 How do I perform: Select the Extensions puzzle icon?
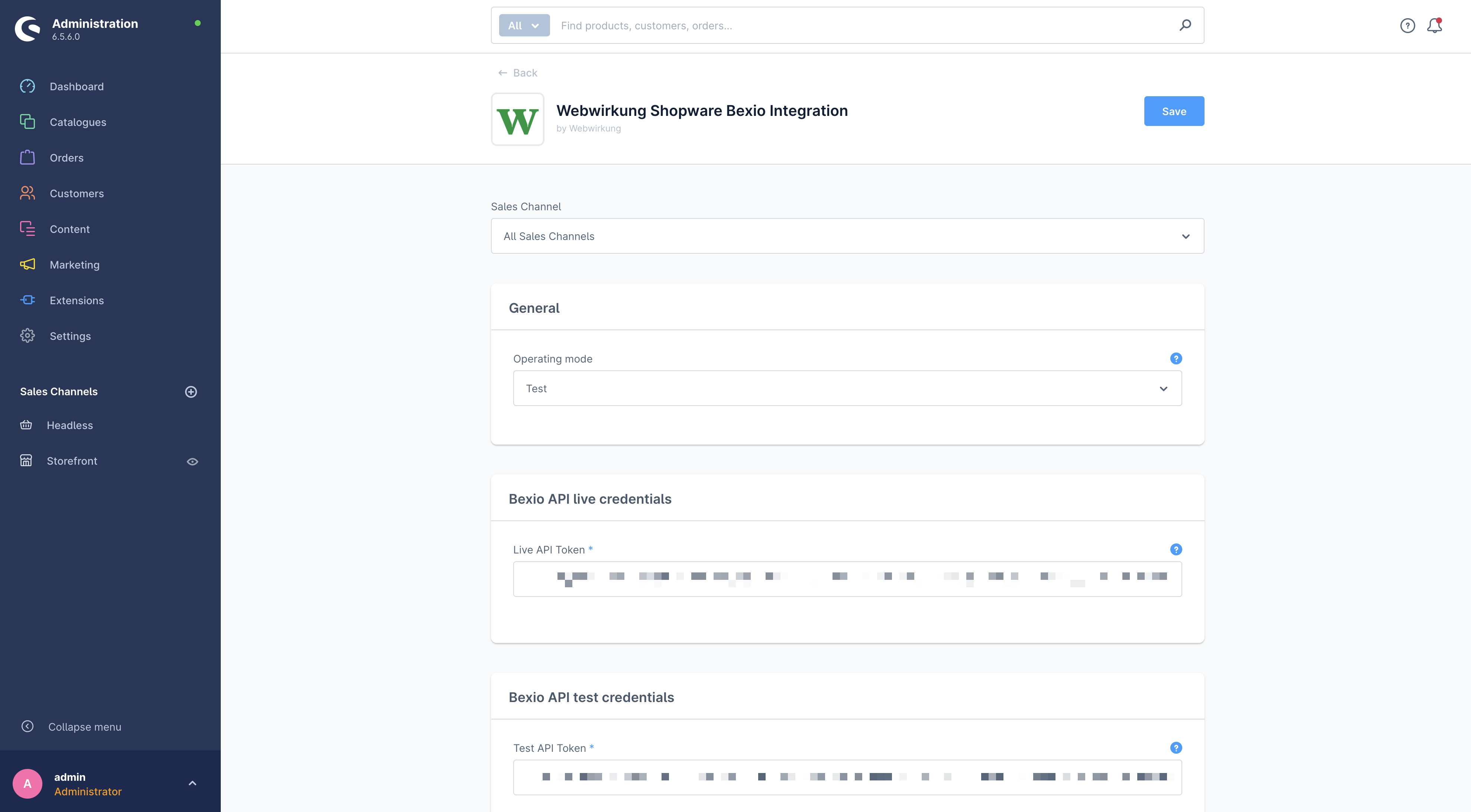[28, 300]
